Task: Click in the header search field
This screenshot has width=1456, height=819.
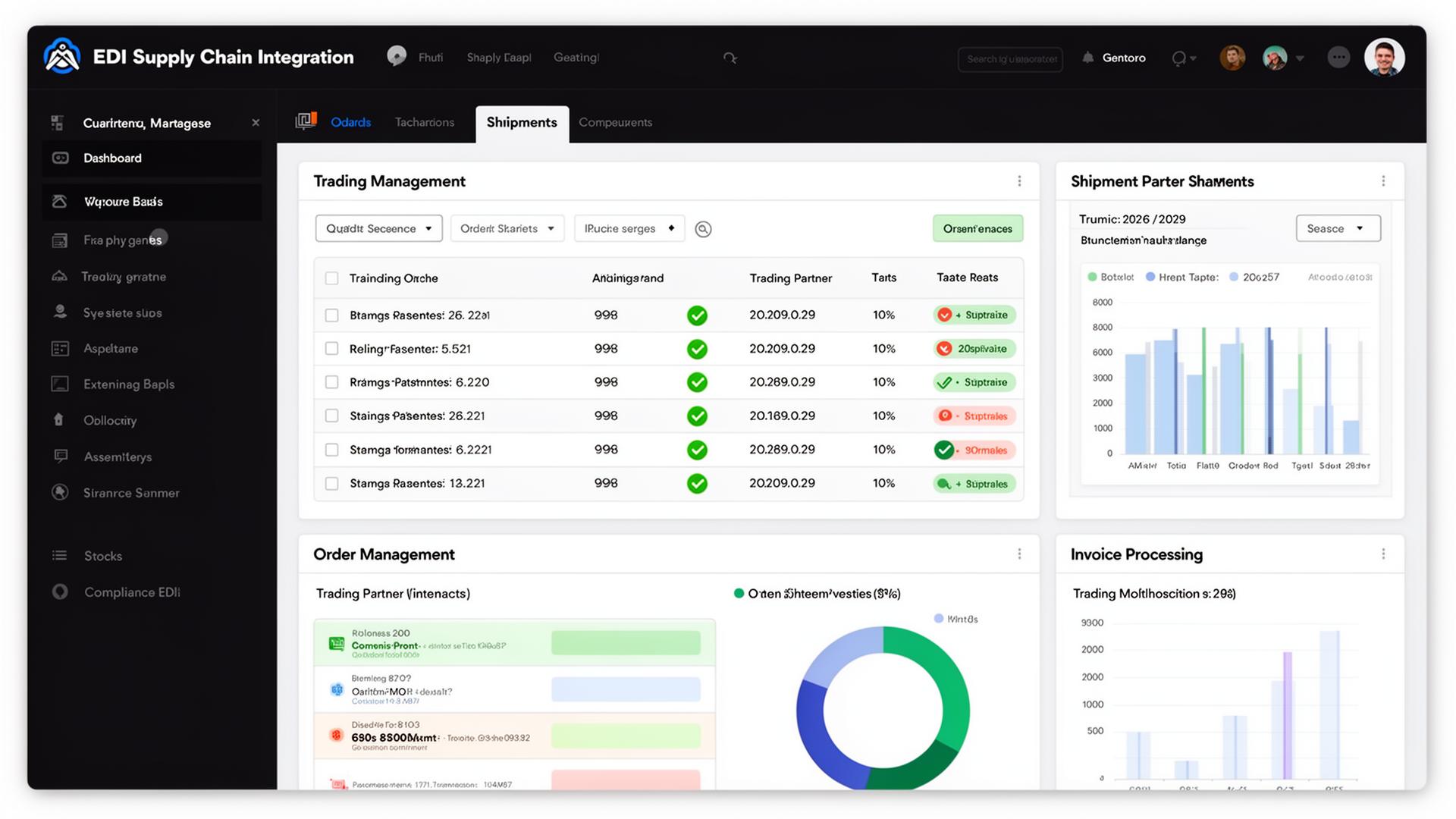Action: [1010, 58]
